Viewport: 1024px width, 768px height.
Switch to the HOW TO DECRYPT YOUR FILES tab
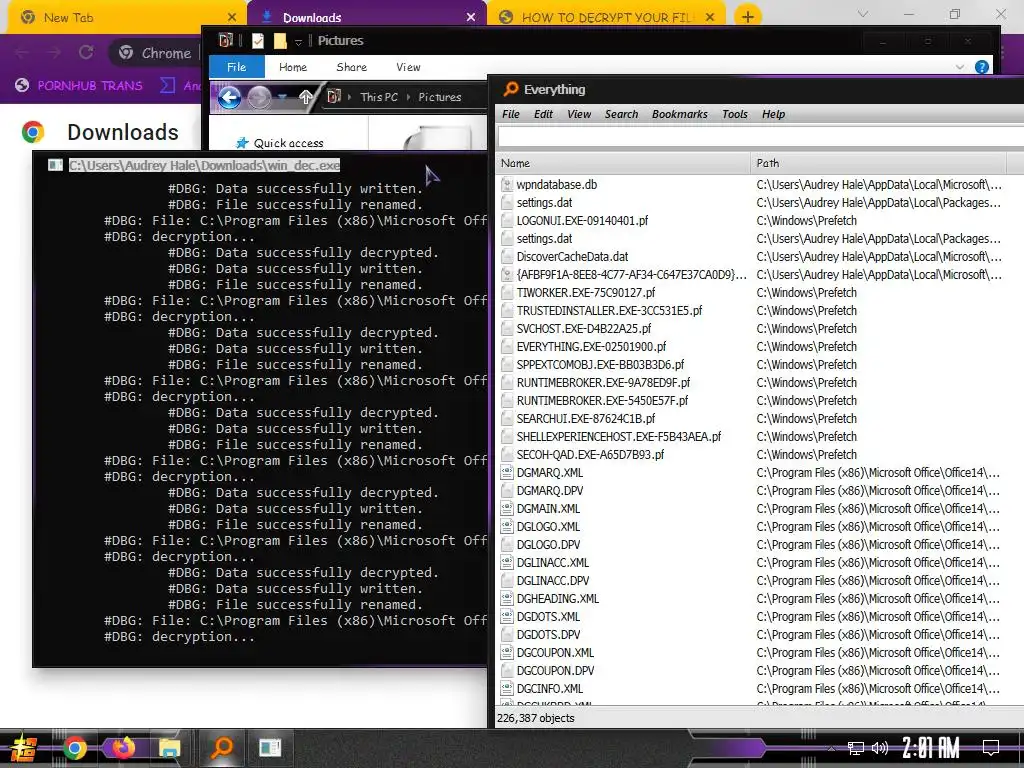point(606,18)
